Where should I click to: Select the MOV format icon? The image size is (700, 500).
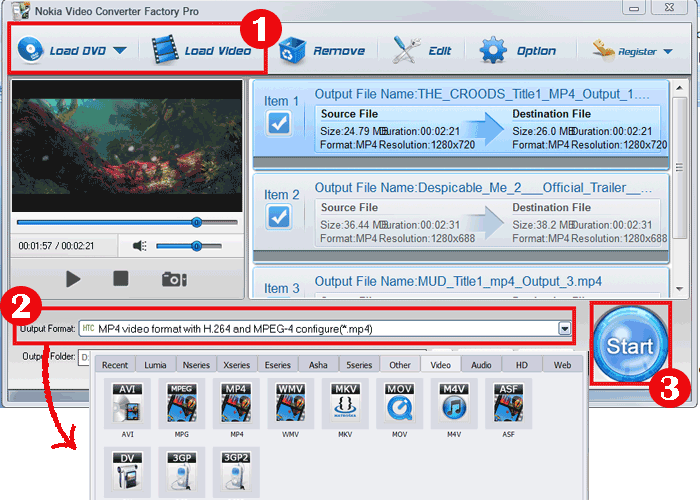click(x=400, y=404)
